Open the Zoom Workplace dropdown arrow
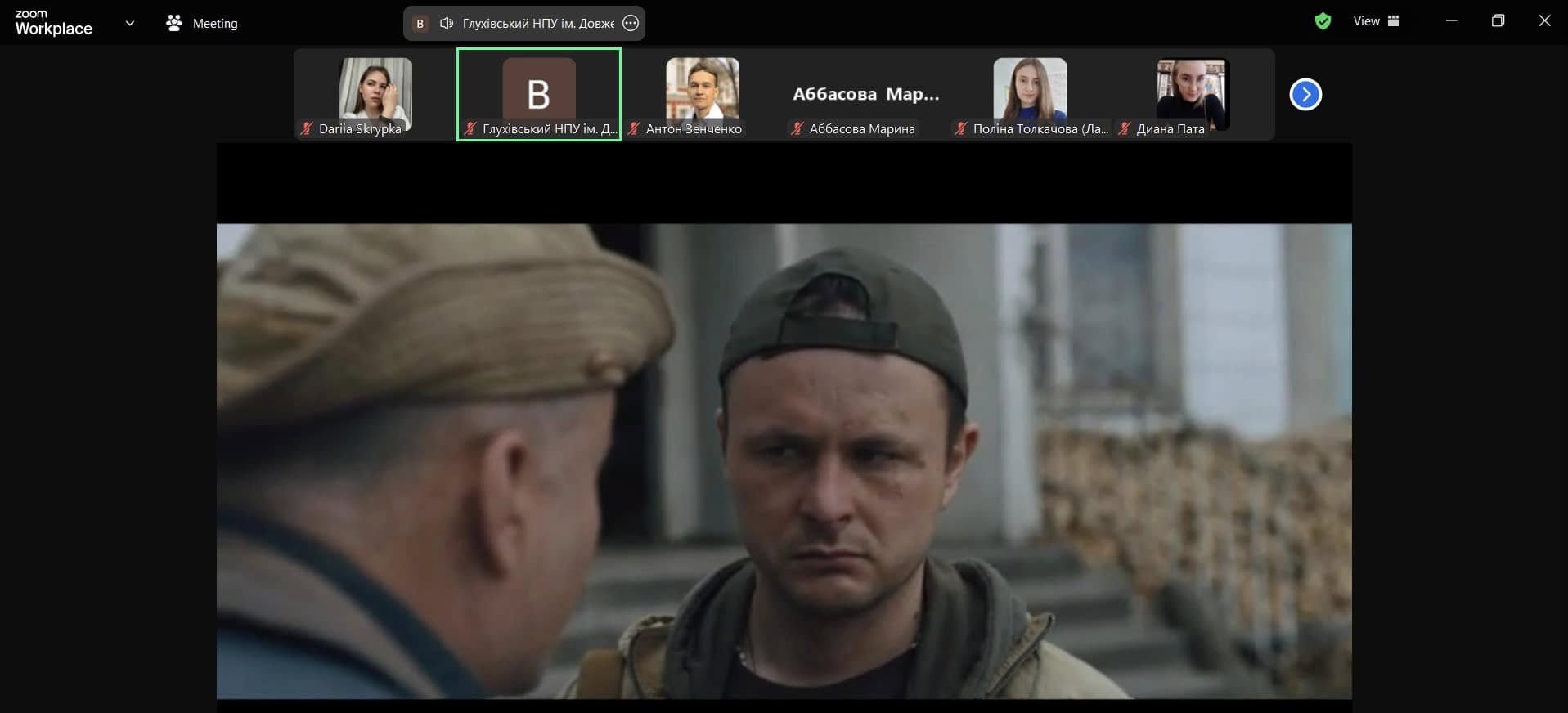Image resolution: width=1568 pixels, height=713 pixels. tap(129, 23)
